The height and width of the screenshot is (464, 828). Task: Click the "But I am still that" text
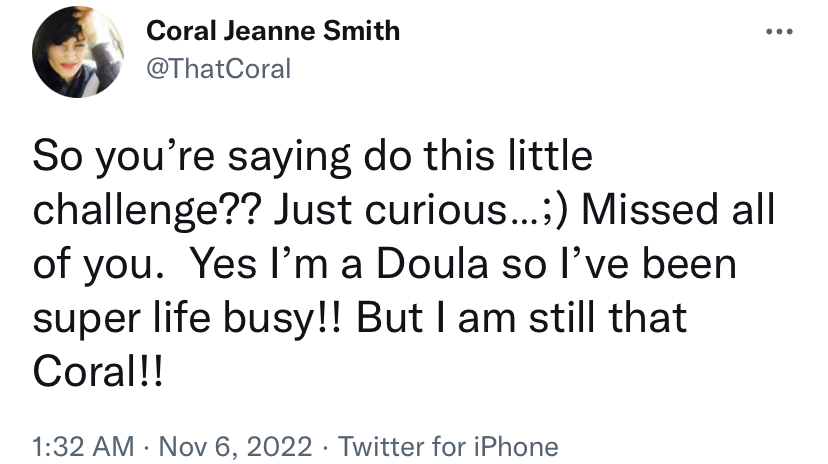pyautogui.click(x=522, y=318)
